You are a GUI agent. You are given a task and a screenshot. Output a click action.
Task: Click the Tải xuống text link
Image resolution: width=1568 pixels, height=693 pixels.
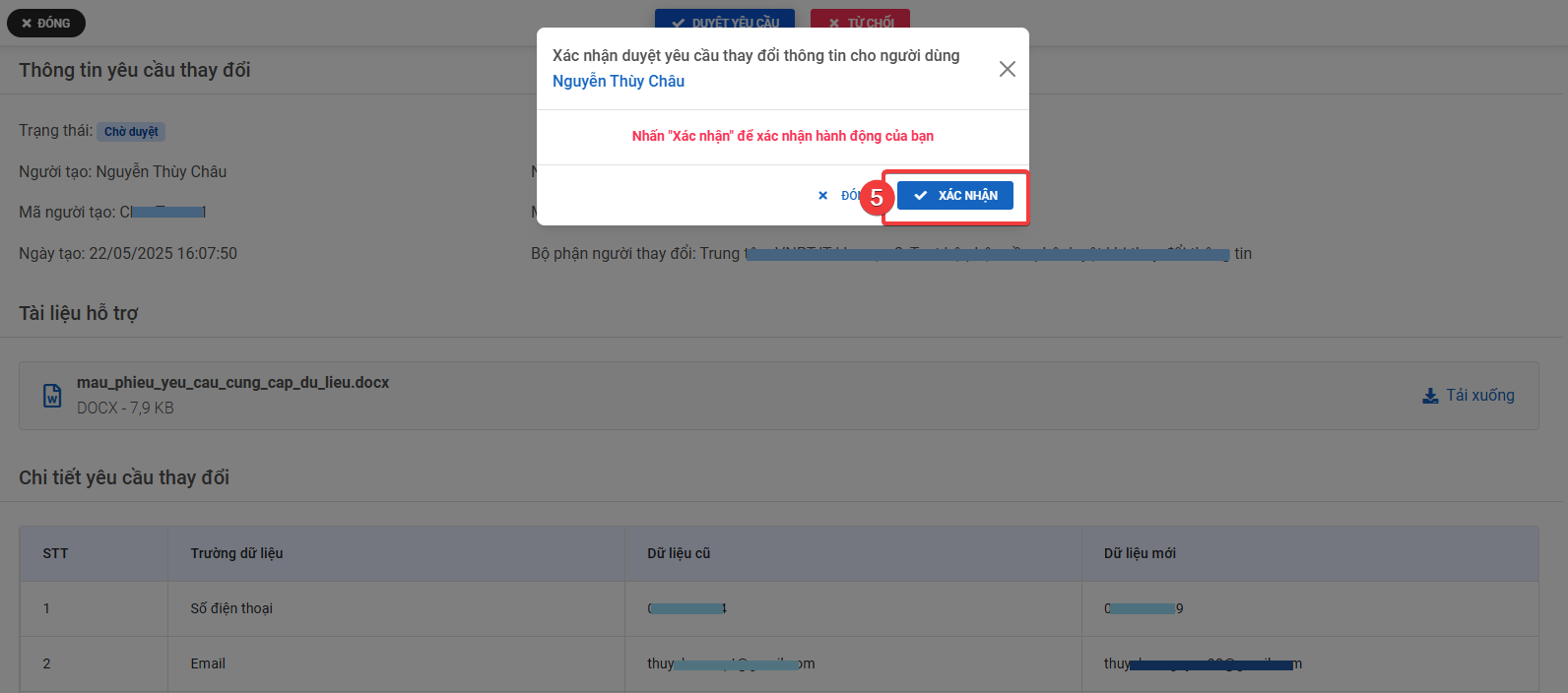[1479, 395]
